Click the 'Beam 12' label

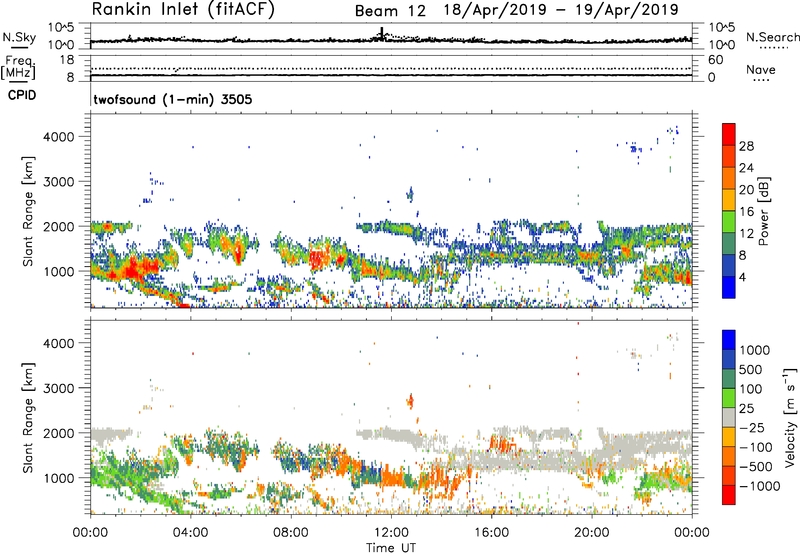coord(390,11)
